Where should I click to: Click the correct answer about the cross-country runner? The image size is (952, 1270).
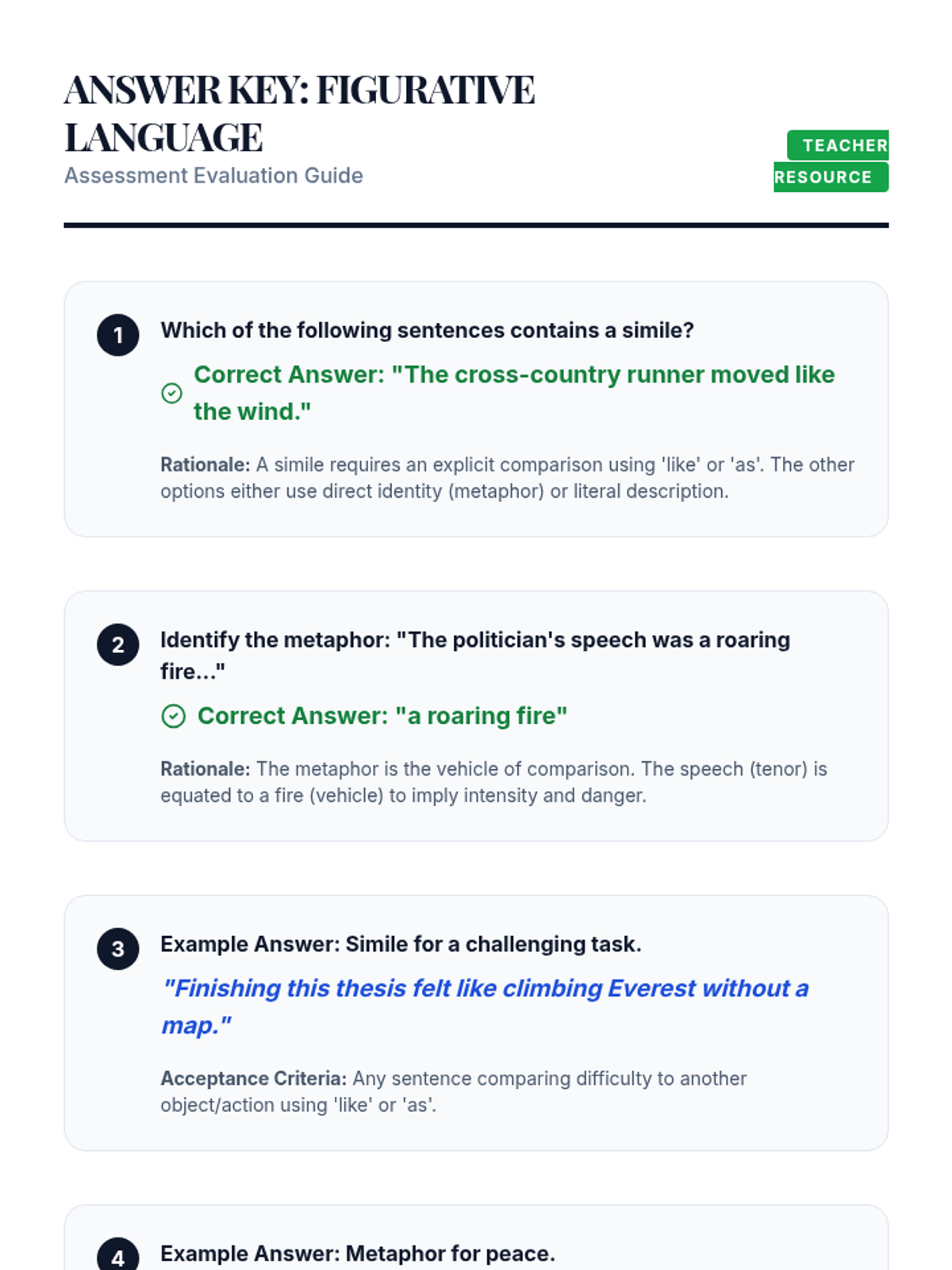(513, 393)
